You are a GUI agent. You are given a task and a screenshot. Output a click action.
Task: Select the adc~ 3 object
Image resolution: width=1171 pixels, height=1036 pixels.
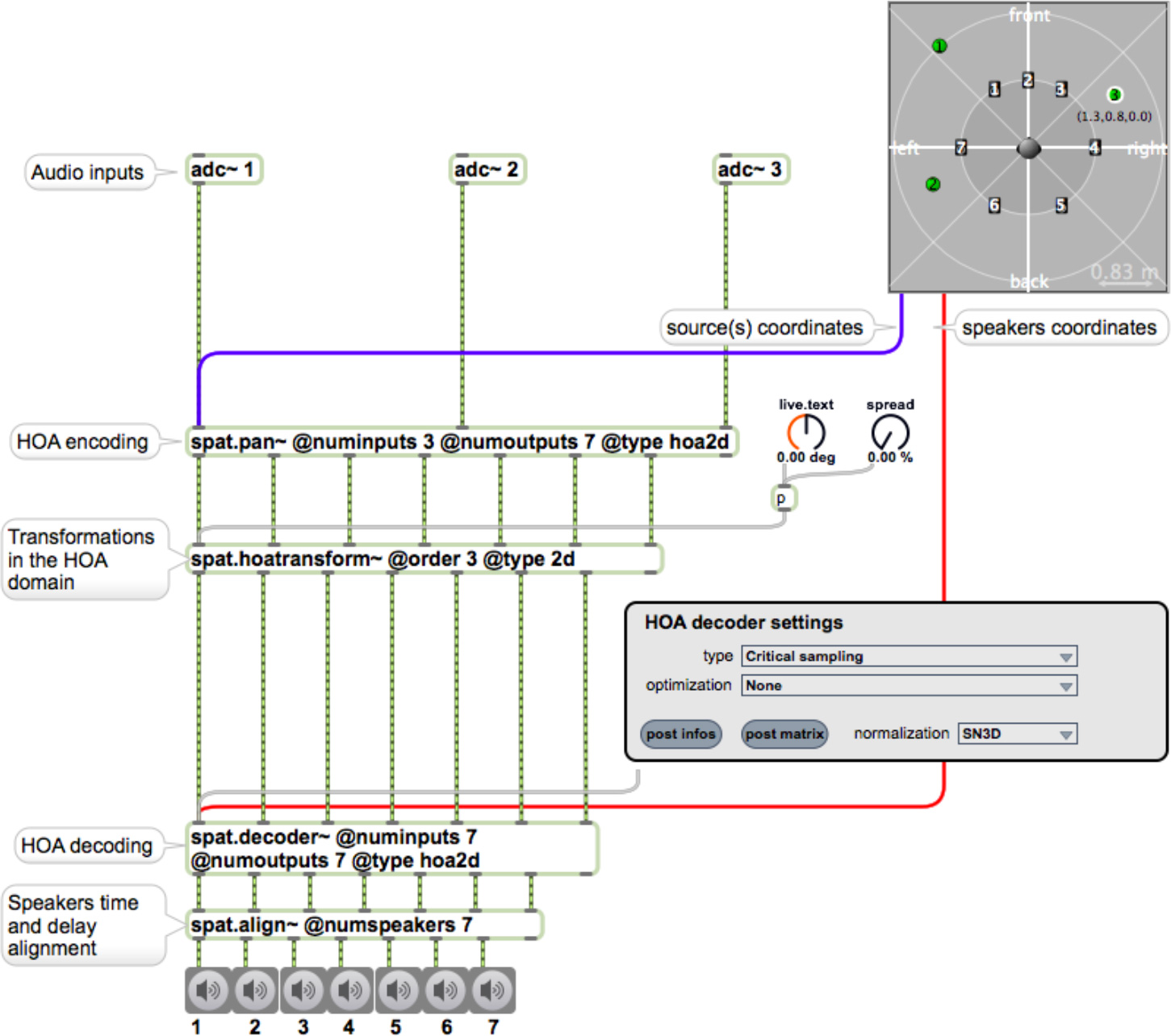[x=751, y=169]
